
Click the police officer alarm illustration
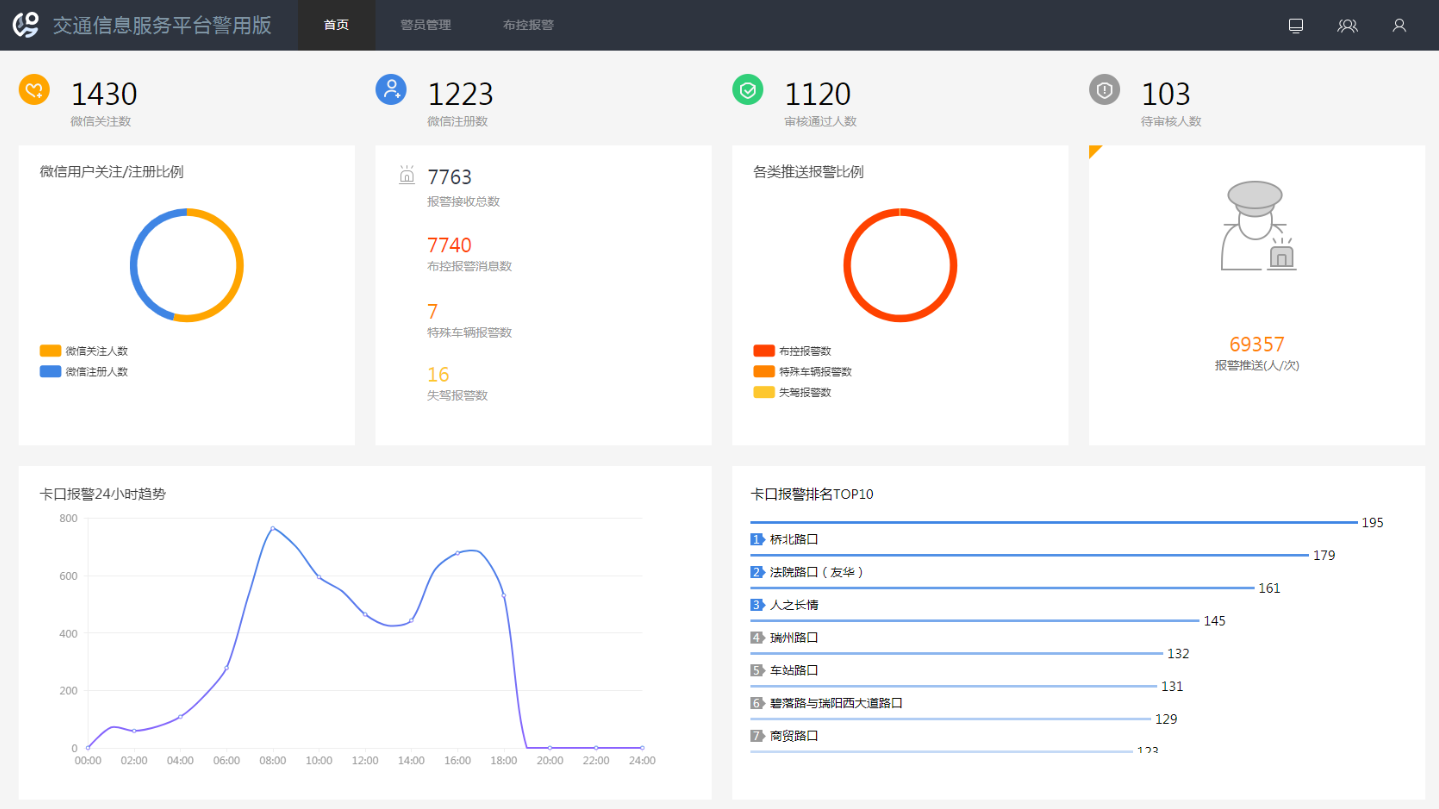1256,227
